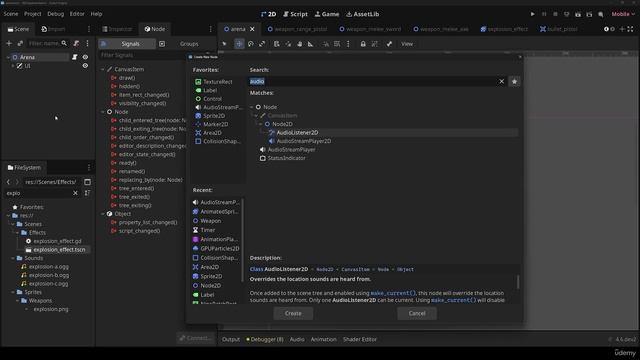Open the Scene menu
The height and width of the screenshot is (360, 640).
coord(11,14)
